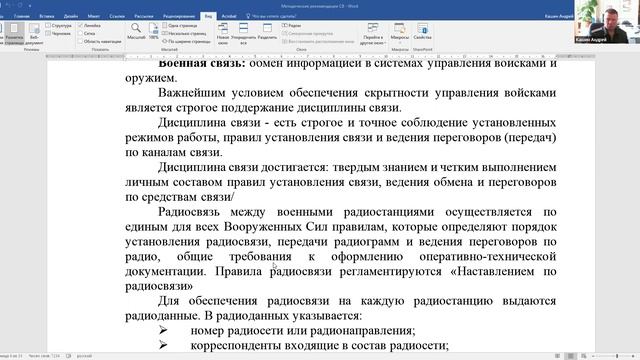Open the Масштаб zoom dialog
This screenshot has height=360, width=640.
point(136,31)
